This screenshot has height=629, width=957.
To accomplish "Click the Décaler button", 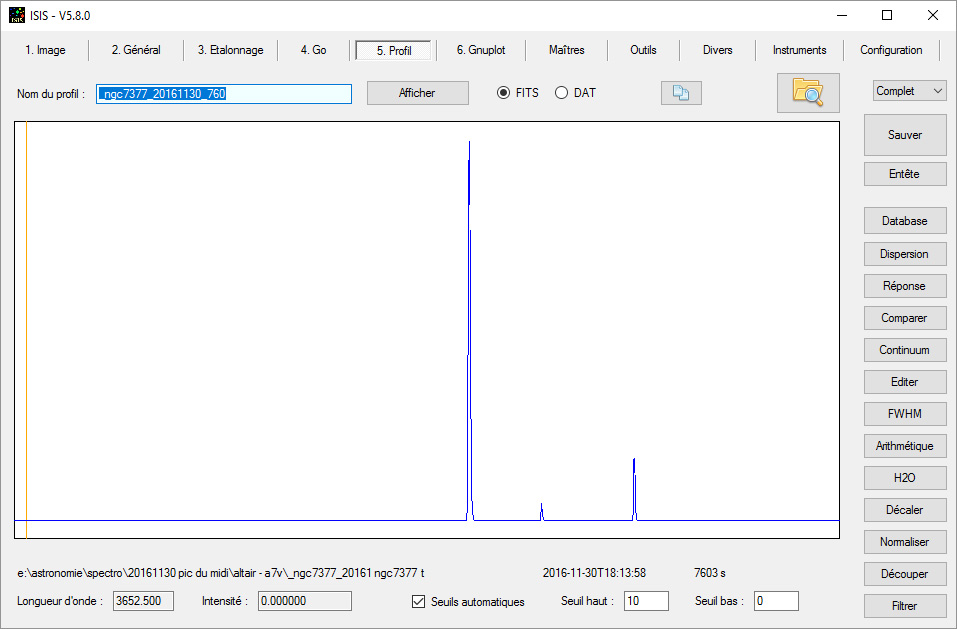I will point(905,510).
